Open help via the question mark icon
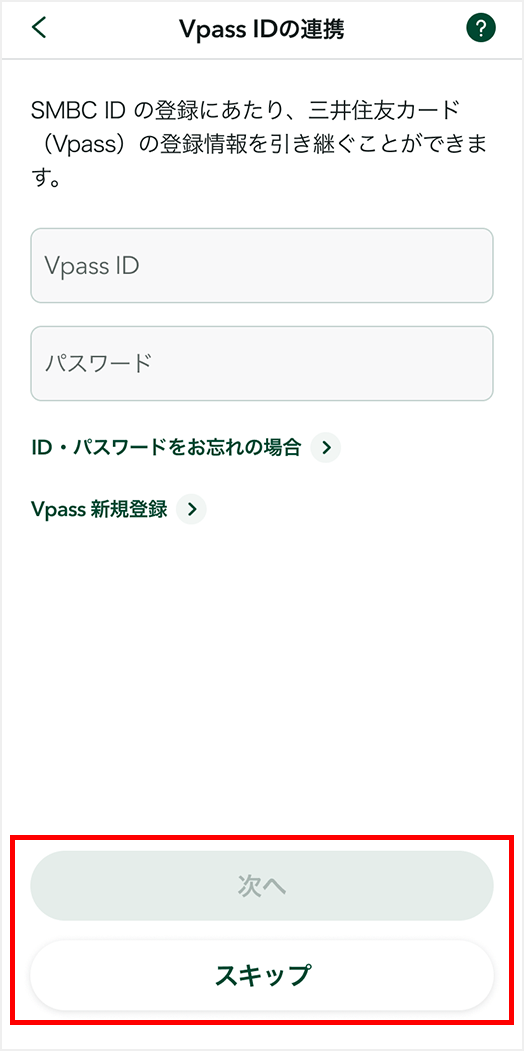Image resolution: width=524 pixels, height=1051 pixels. 480,29
